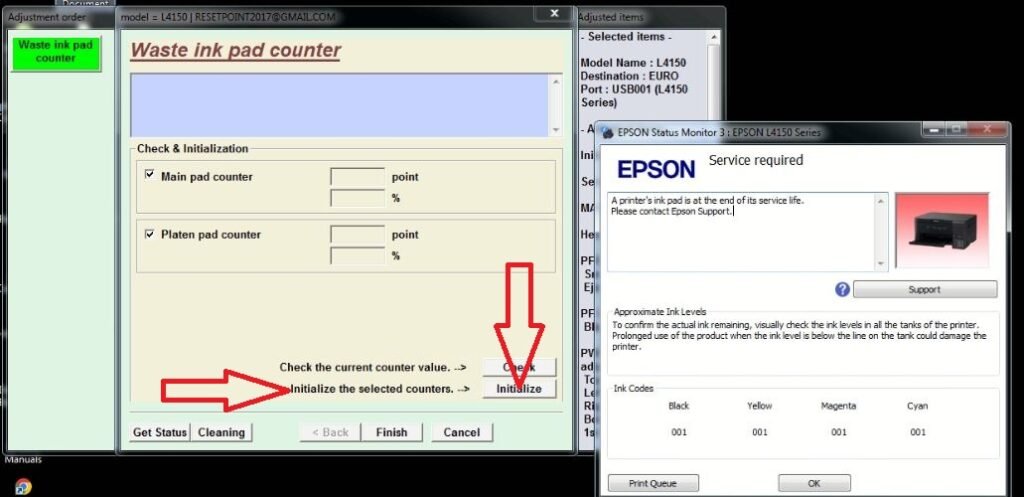Click the Magenta ink code 001

pos(839,432)
